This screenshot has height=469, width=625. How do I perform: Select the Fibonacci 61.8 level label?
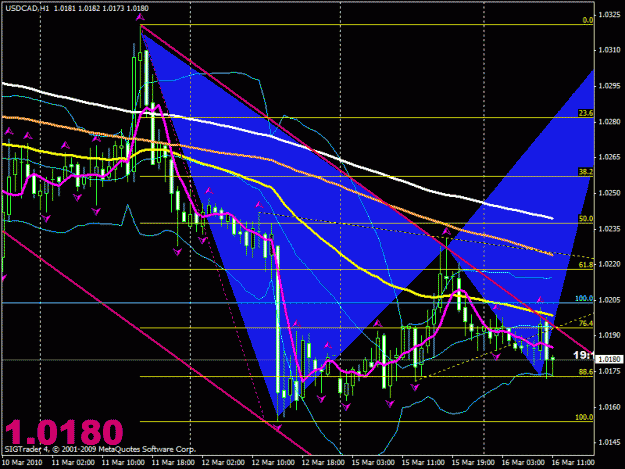586,265
